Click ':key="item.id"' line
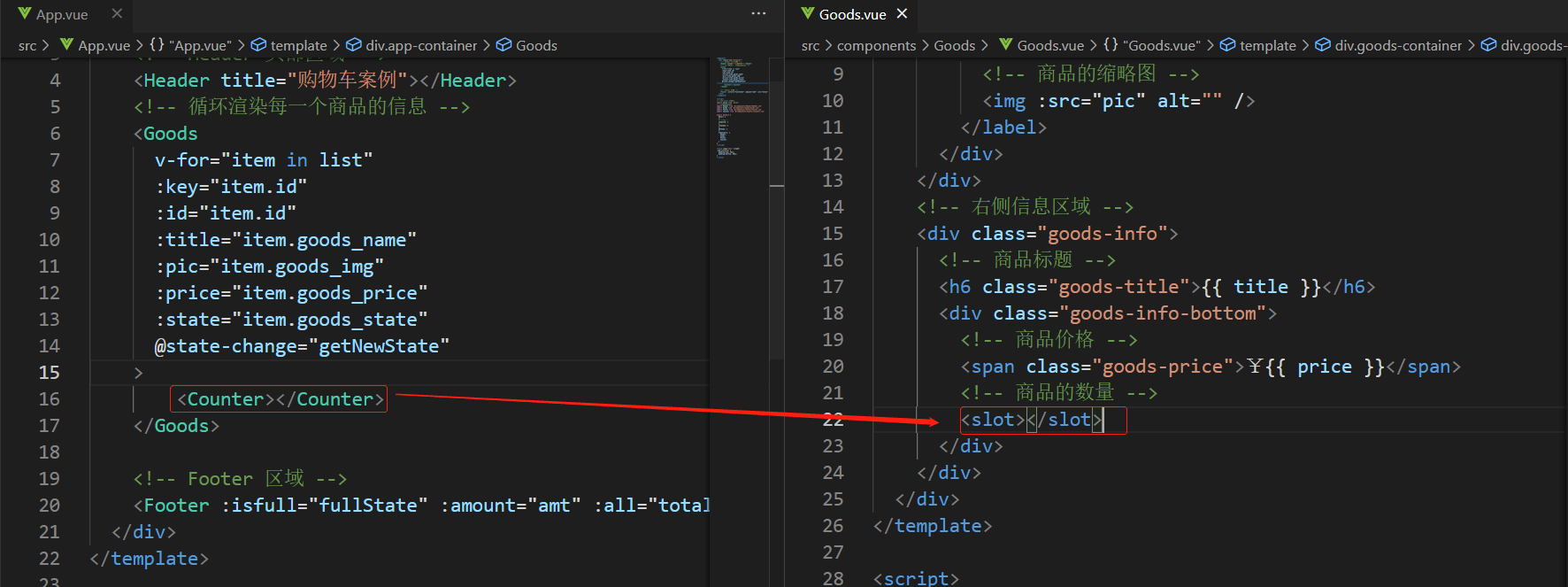The width and height of the screenshot is (1568, 587). (x=231, y=187)
